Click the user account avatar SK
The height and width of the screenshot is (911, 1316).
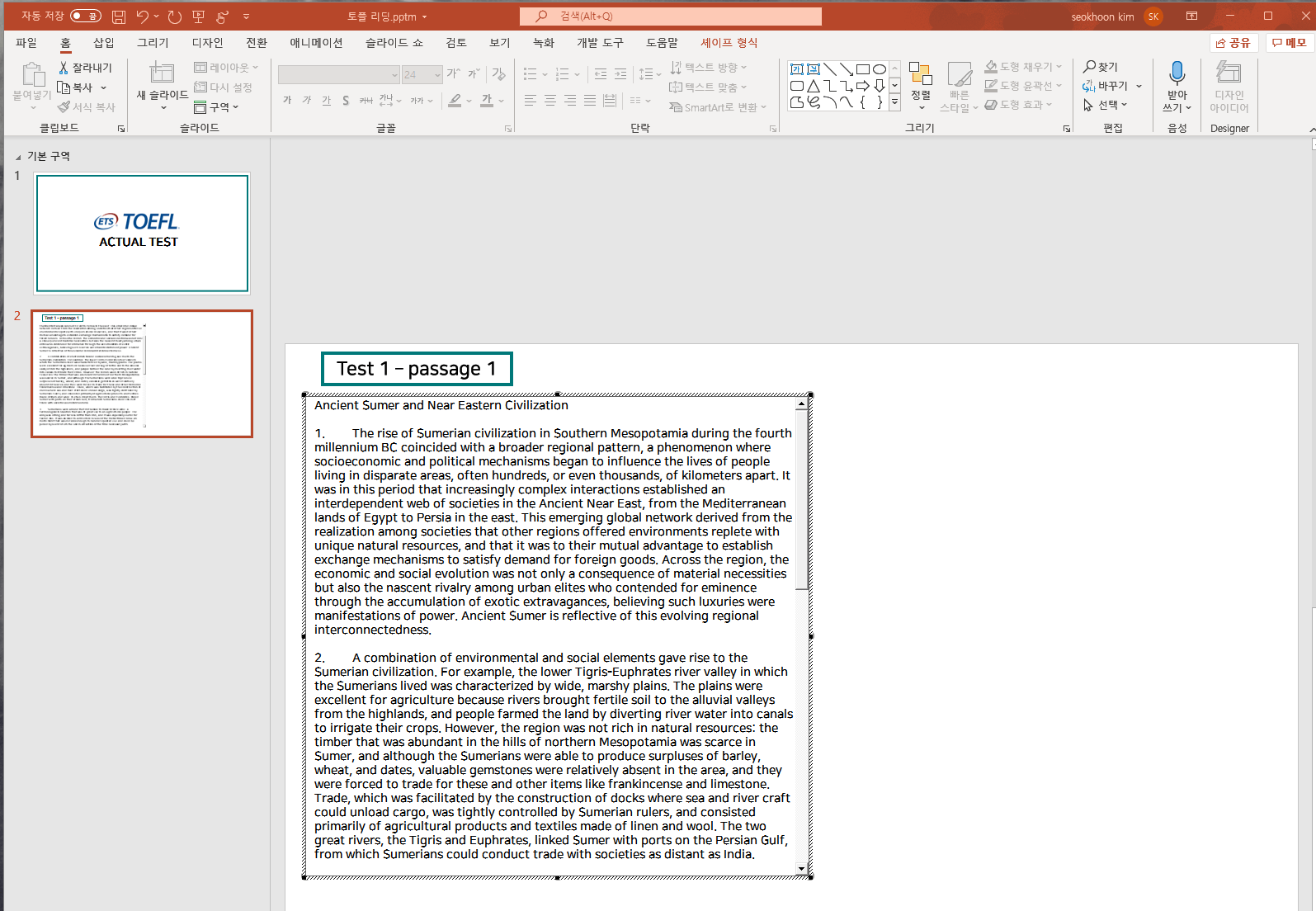coord(1153,17)
